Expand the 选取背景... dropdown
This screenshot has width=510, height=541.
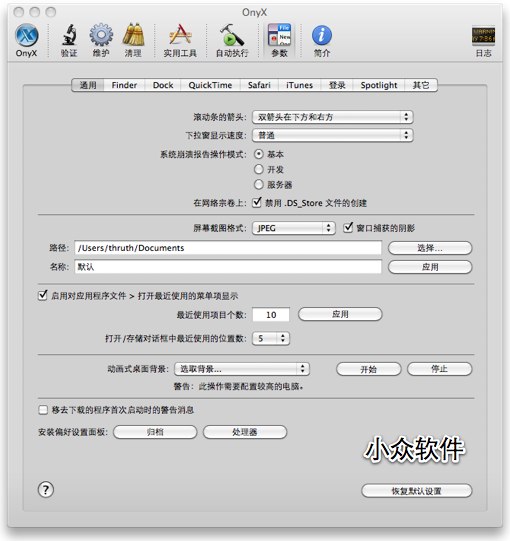(x=242, y=369)
